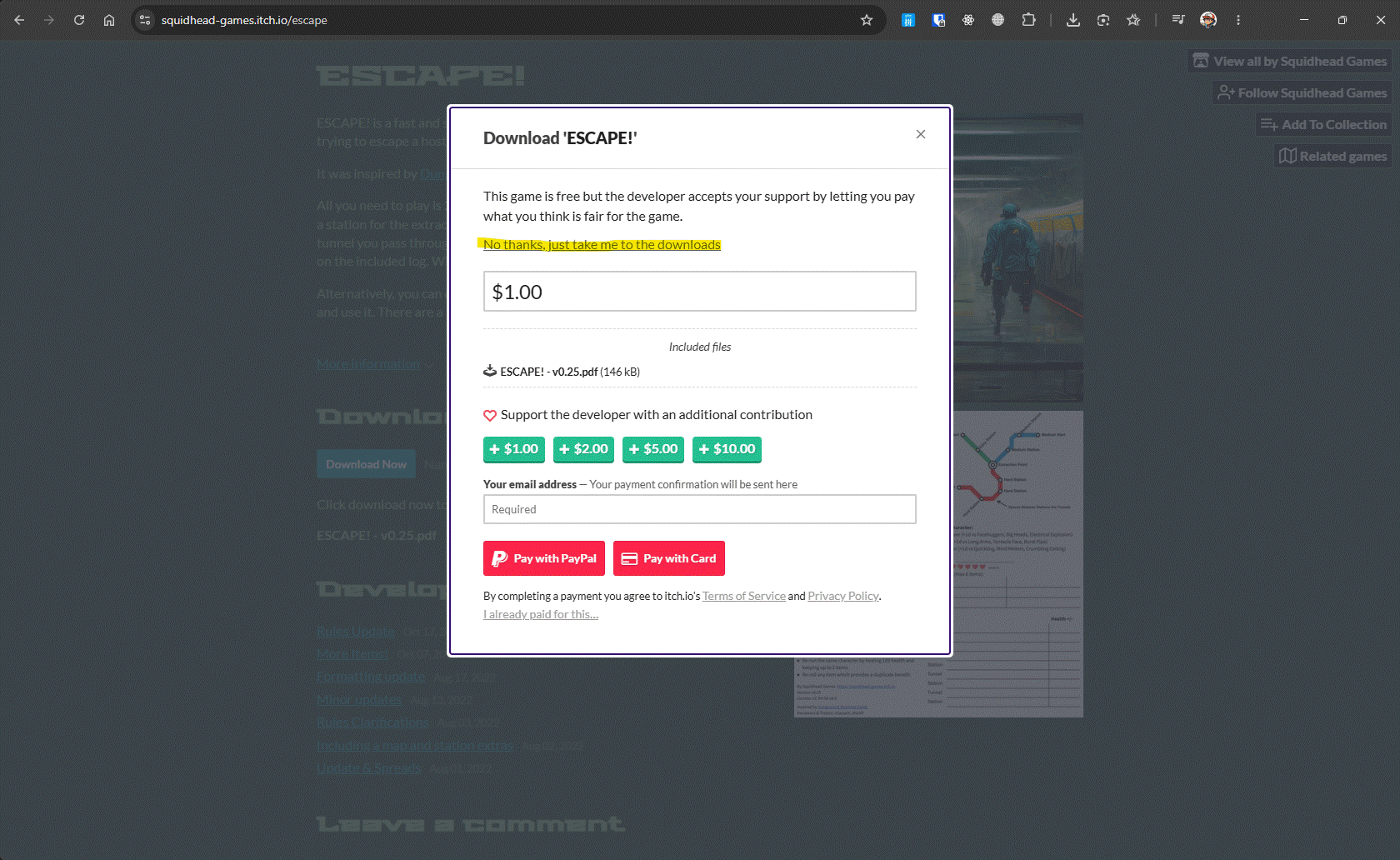Screen dimensions: 1400x860
Task: Close the Download 'ESCAPE!' dialog
Action: (921, 134)
